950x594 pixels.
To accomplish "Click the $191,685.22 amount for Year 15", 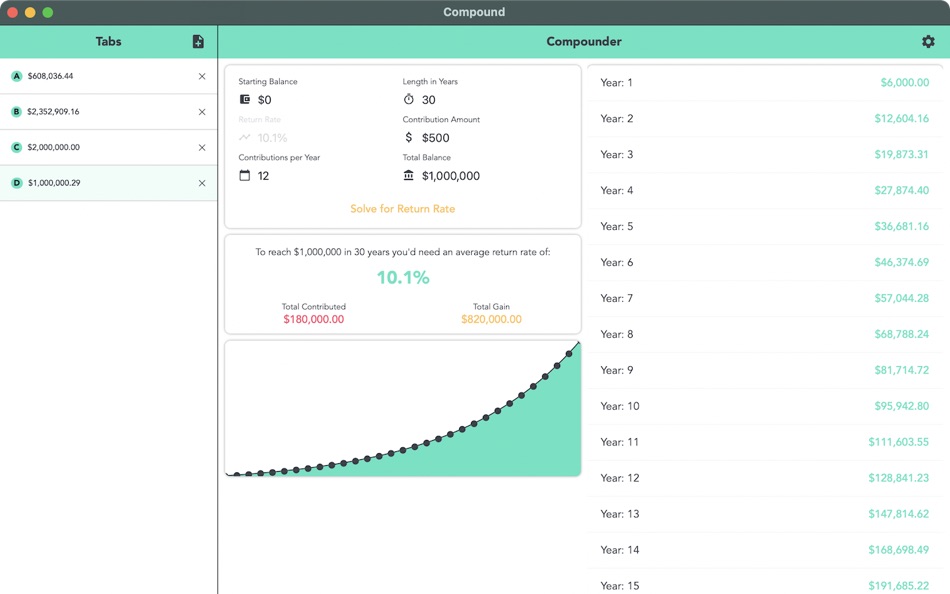I will pos(898,586).
